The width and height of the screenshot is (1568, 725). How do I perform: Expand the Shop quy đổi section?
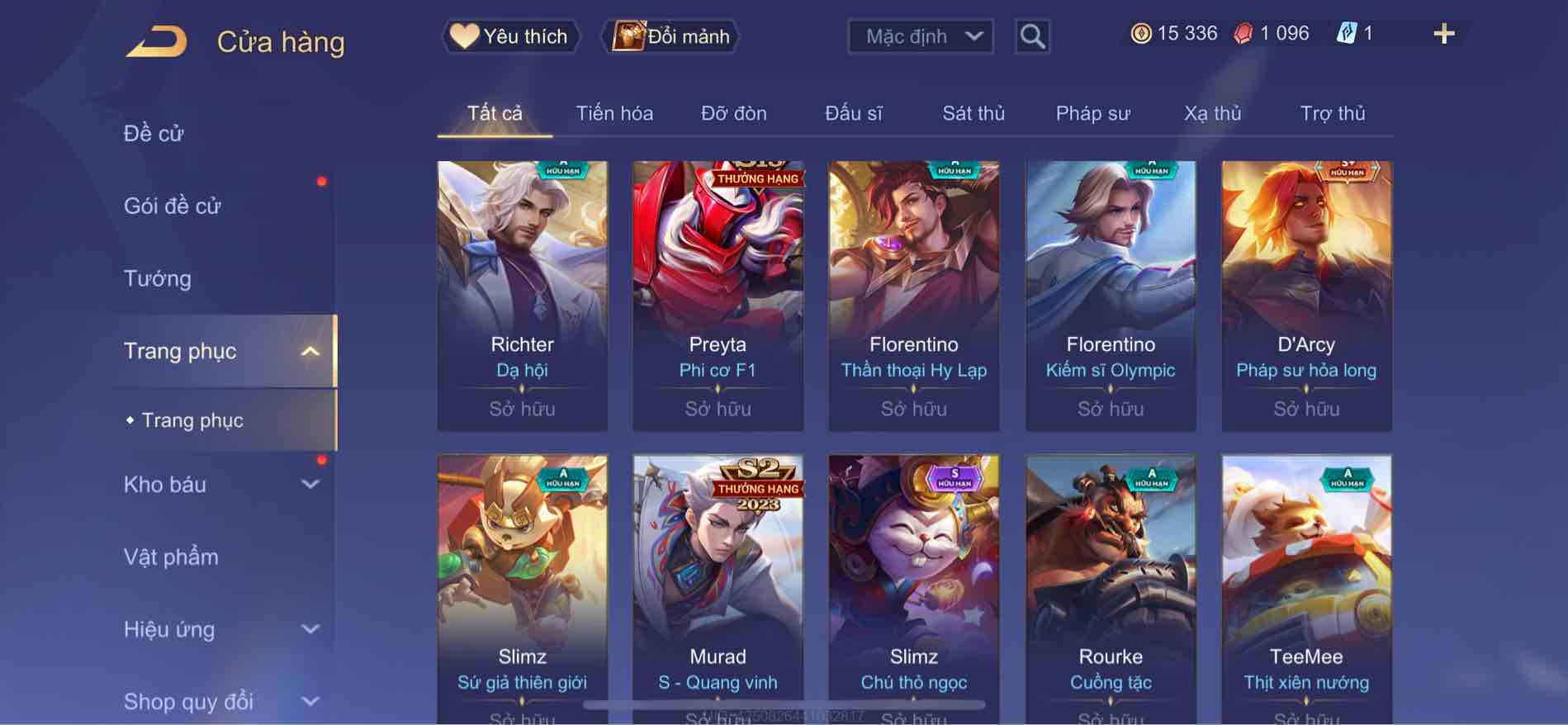pos(310,702)
